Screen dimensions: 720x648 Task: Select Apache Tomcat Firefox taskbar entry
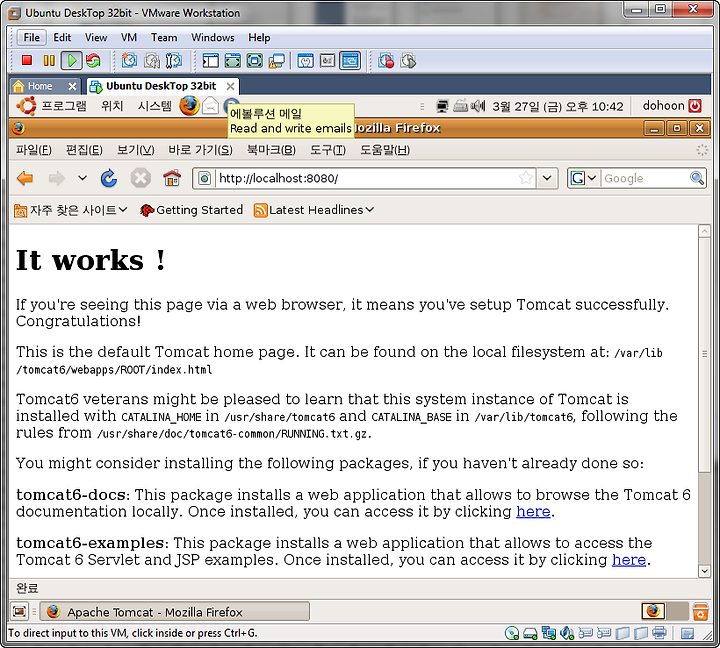(174, 612)
